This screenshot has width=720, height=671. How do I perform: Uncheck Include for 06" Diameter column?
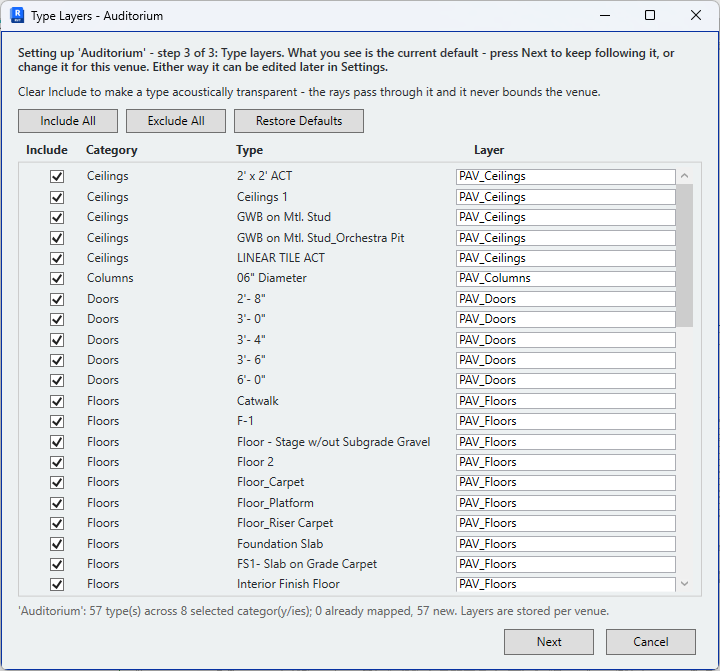(57, 278)
